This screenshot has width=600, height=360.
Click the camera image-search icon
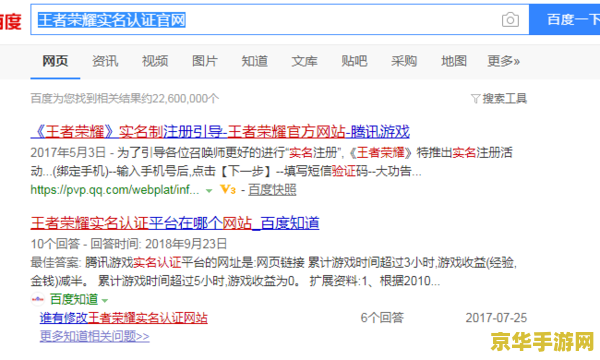pos(510,20)
